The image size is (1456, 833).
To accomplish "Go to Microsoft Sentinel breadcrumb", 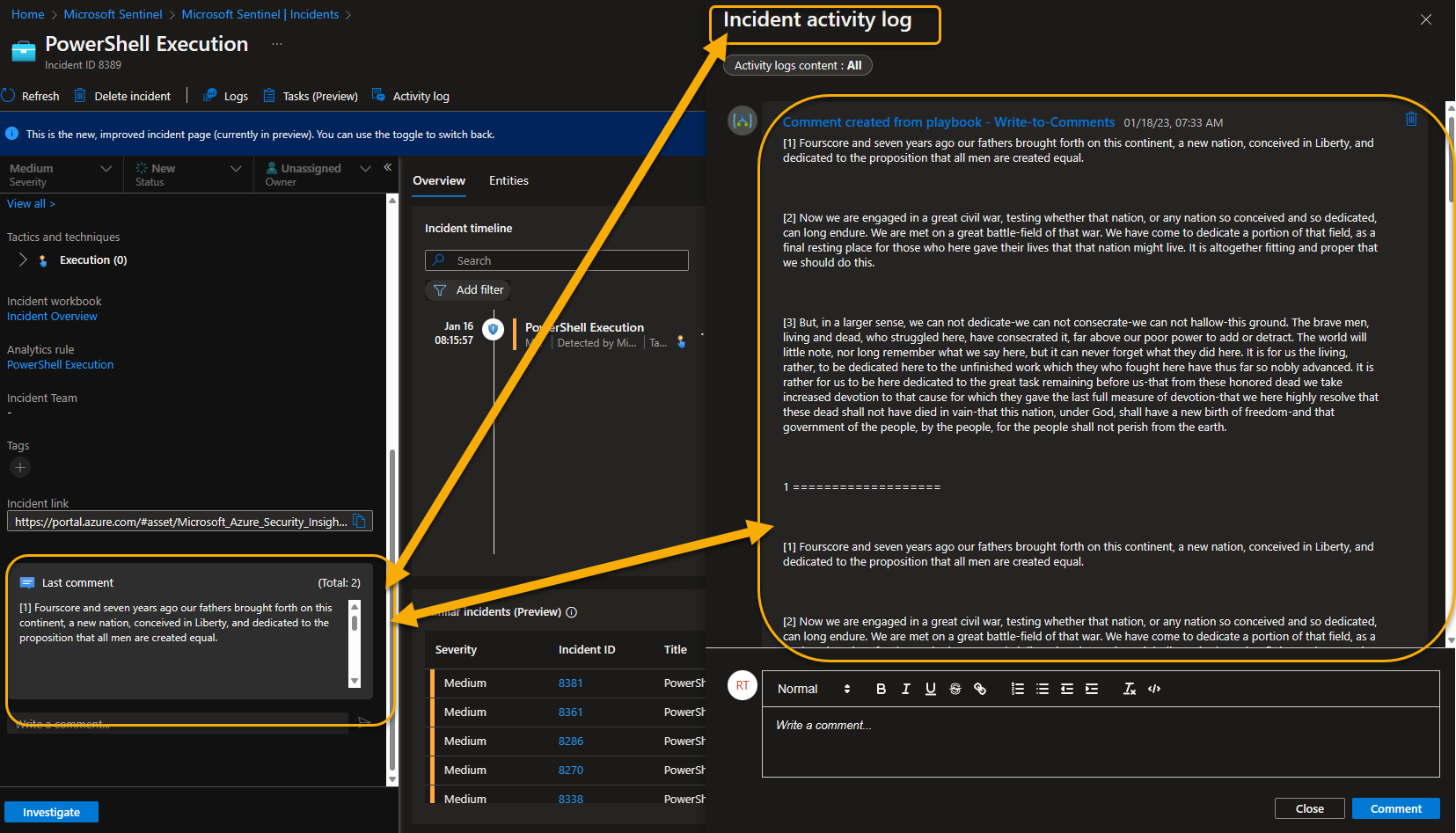I will [x=113, y=14].
